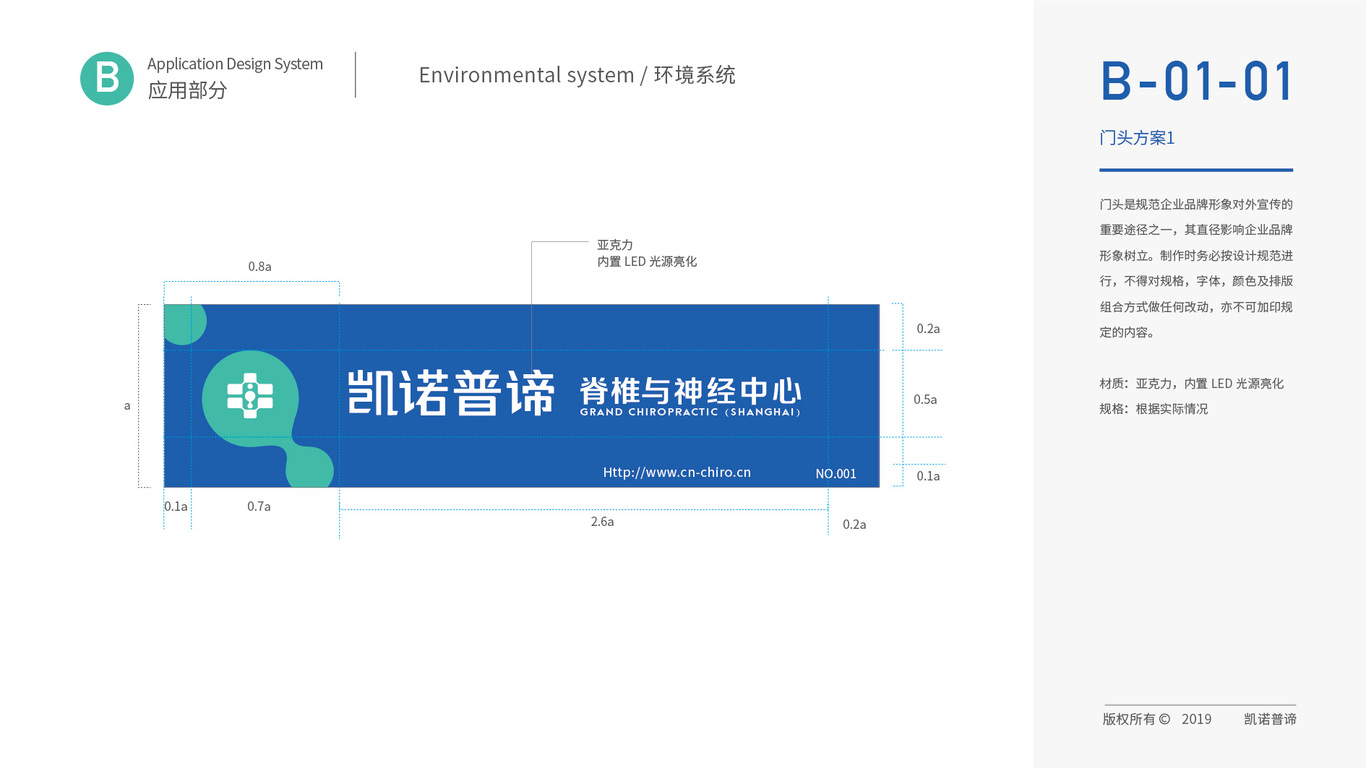
Task: Click the 'B-01-01' page code
Action: [1197, 81]
